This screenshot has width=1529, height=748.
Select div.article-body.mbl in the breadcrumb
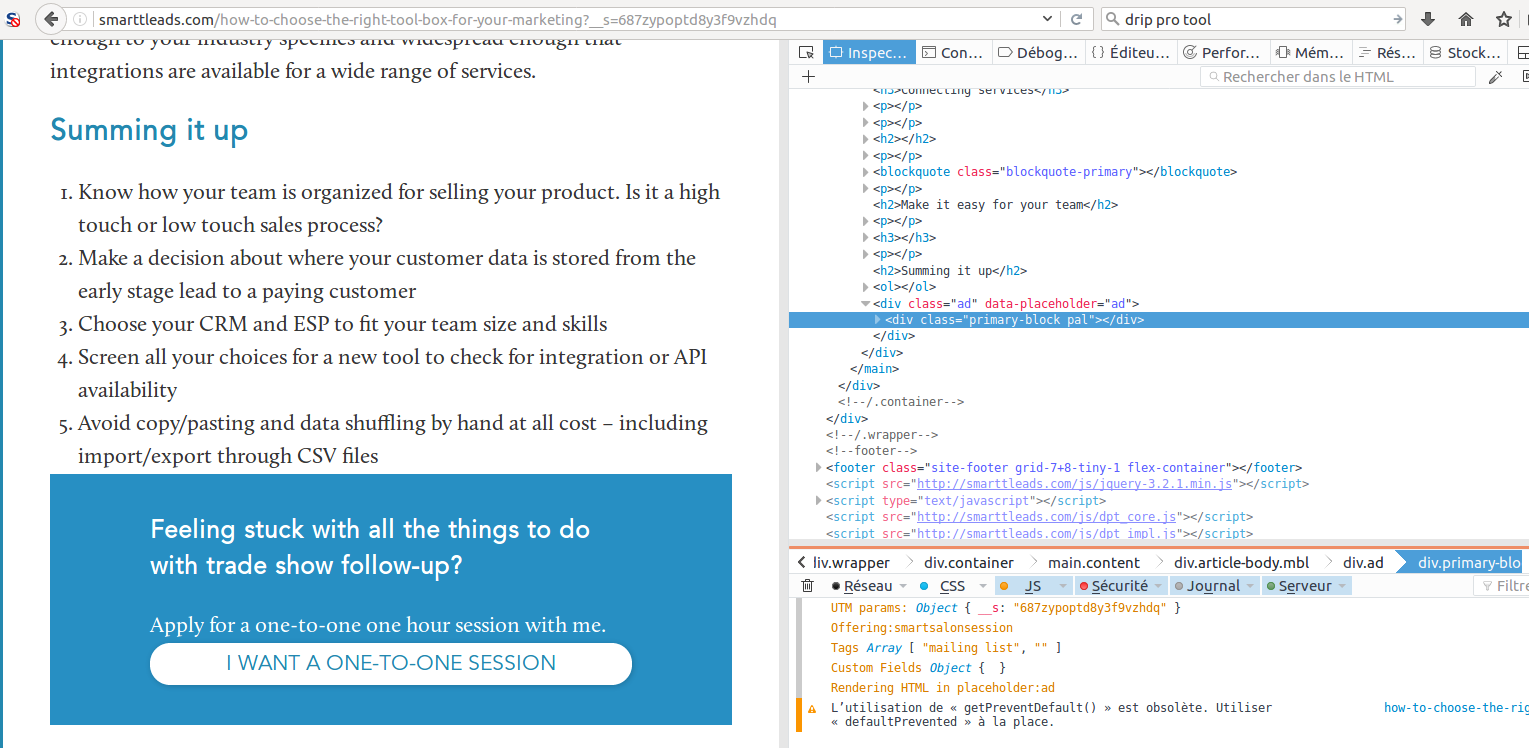pyautogui.click(x=1241, y=563)
